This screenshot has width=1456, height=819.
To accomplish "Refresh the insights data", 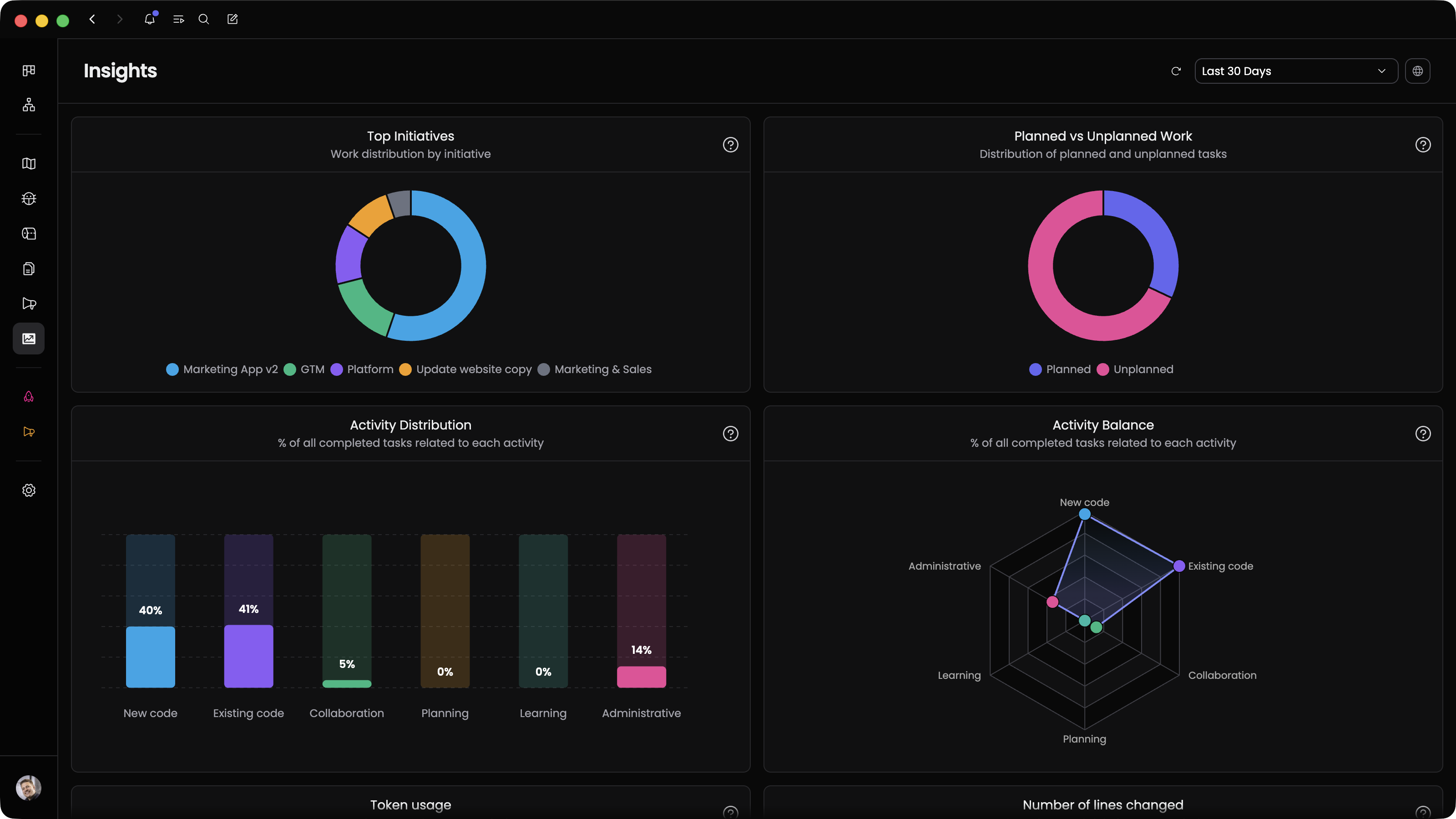I will (x=1176, y=71).
